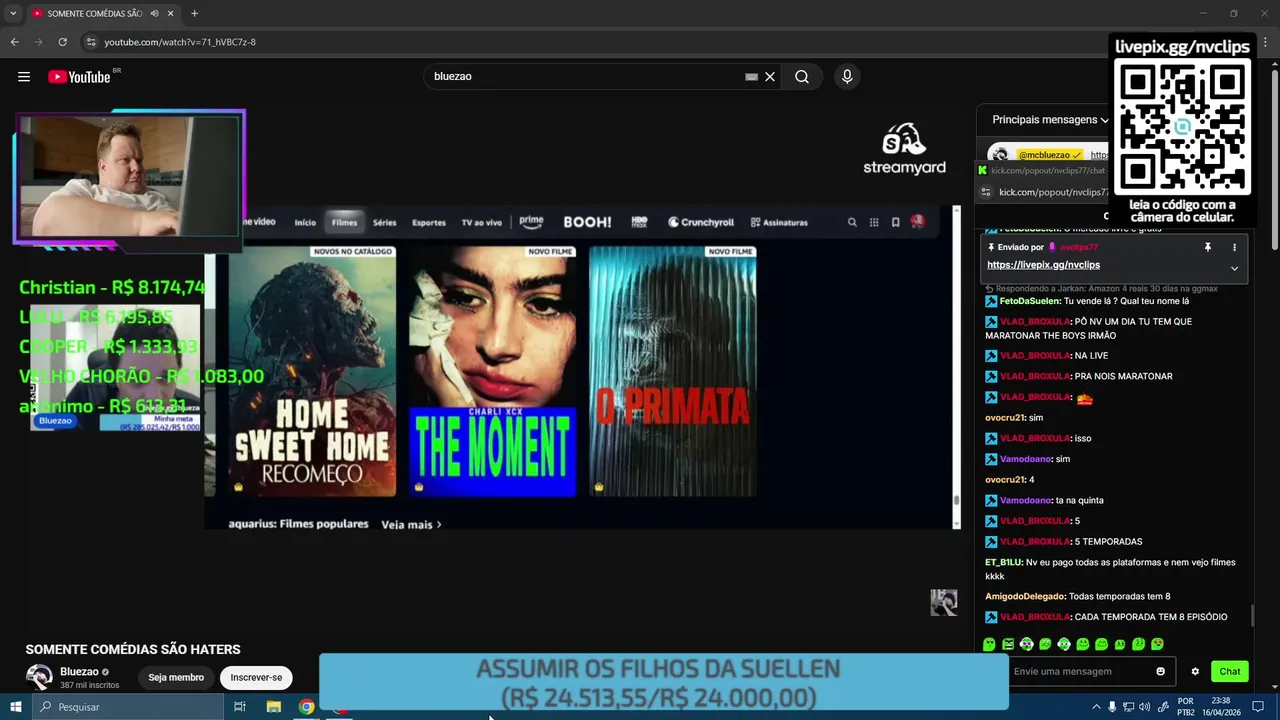This screenshot has width=1280, height=720.
Task: Switch to the SOMENTE COMÉDIAS SÃO browser tab
Action: coord(95,14)
